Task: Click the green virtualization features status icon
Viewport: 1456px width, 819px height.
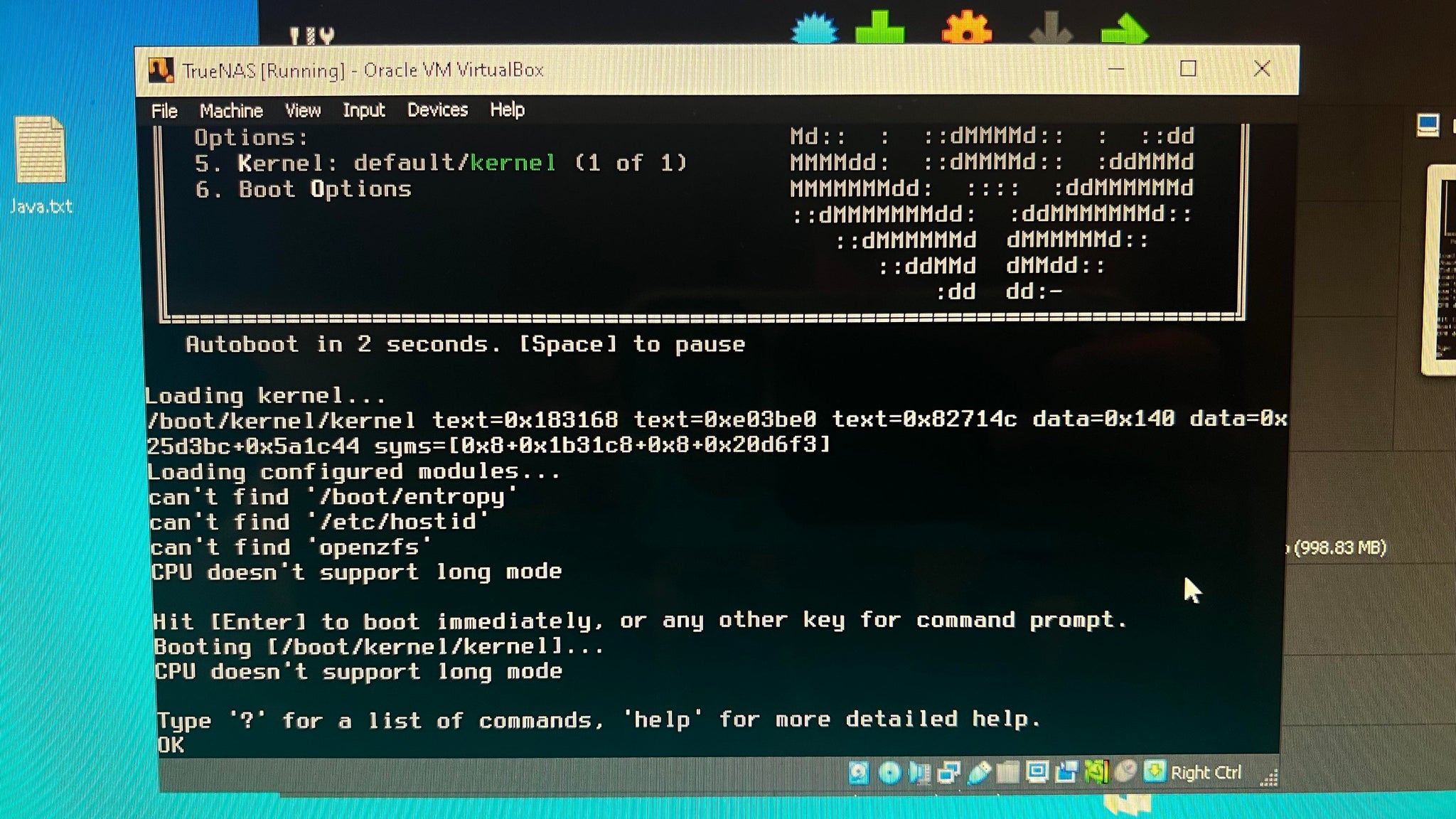Action: tap(1096, 772)
